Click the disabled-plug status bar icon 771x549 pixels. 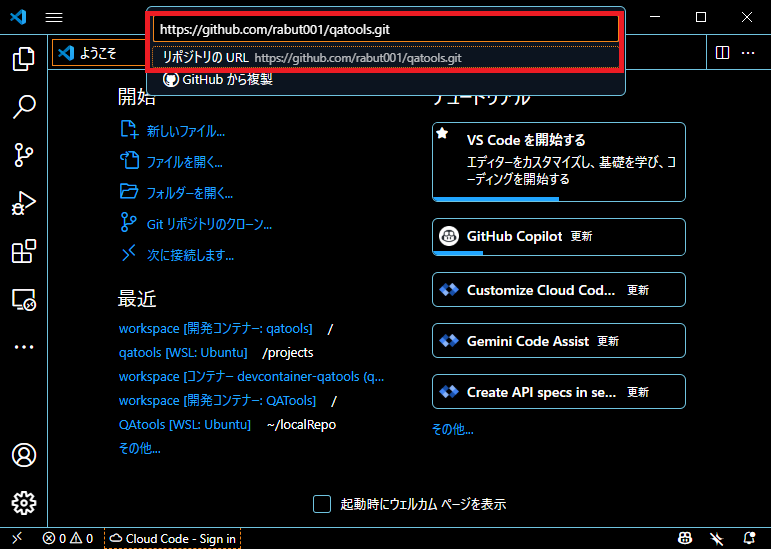coord(717,539)
